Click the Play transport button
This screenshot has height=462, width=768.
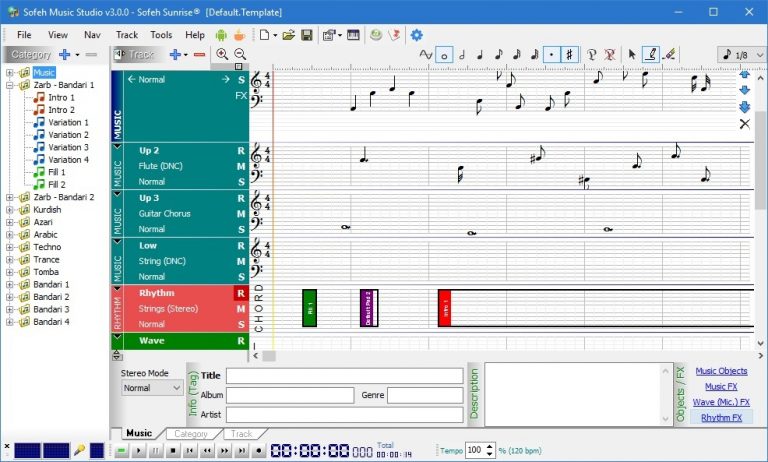tap(139, 450)
